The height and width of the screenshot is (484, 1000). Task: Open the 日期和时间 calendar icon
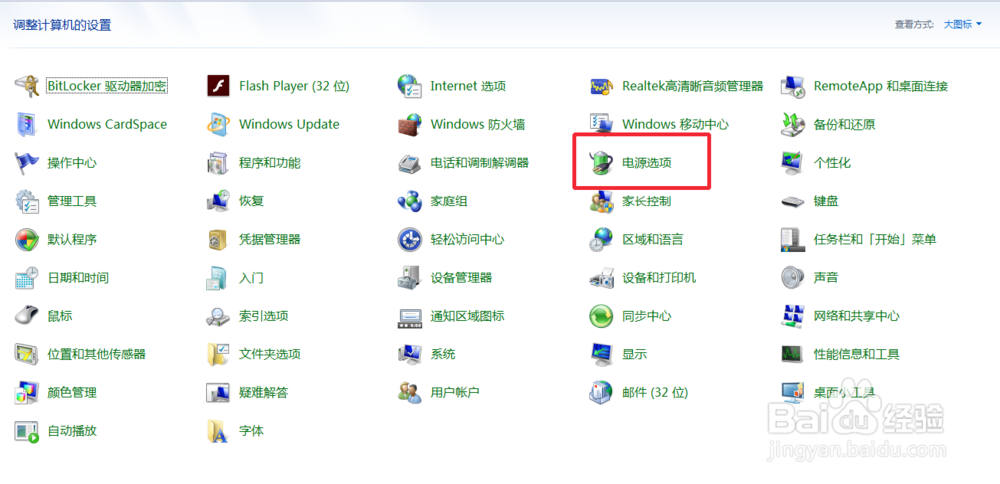tap(27, 277)
